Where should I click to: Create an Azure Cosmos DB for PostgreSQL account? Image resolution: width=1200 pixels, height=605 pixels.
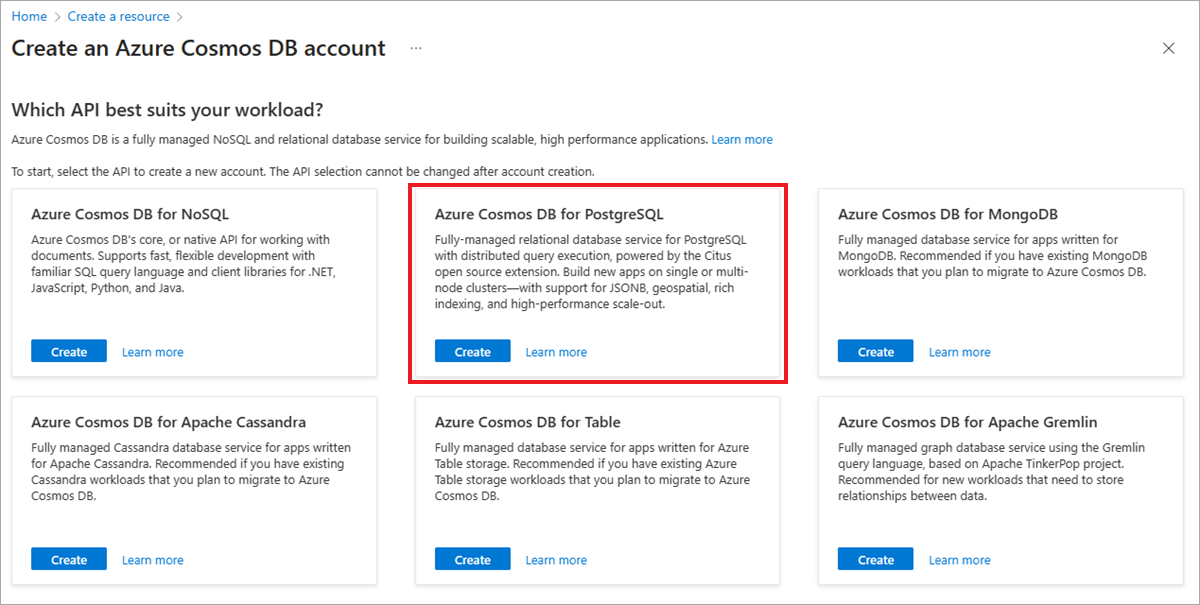(472, 351)
